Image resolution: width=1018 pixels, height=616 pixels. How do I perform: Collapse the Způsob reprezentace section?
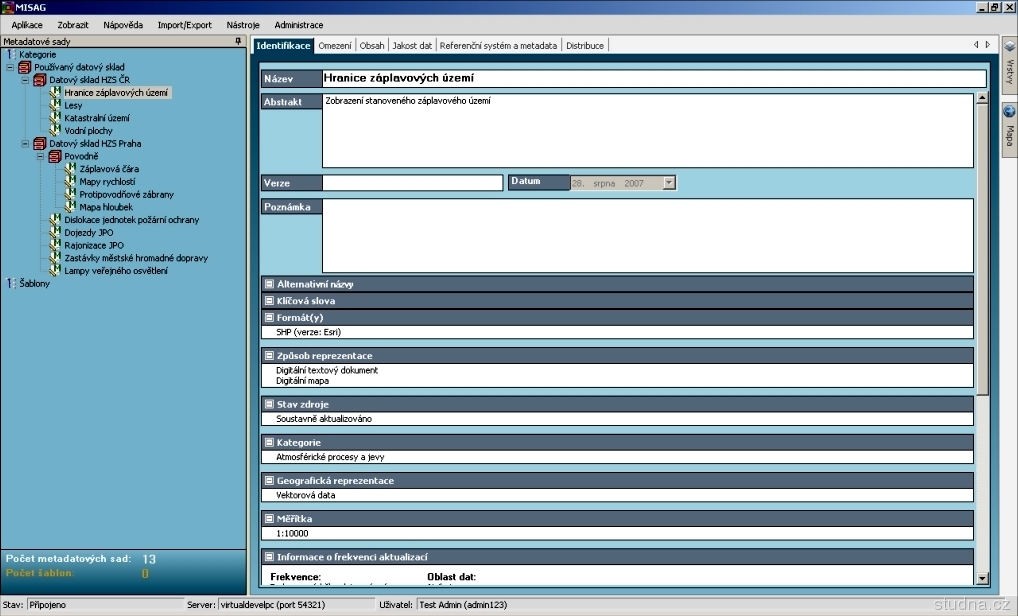coord(269,356)
